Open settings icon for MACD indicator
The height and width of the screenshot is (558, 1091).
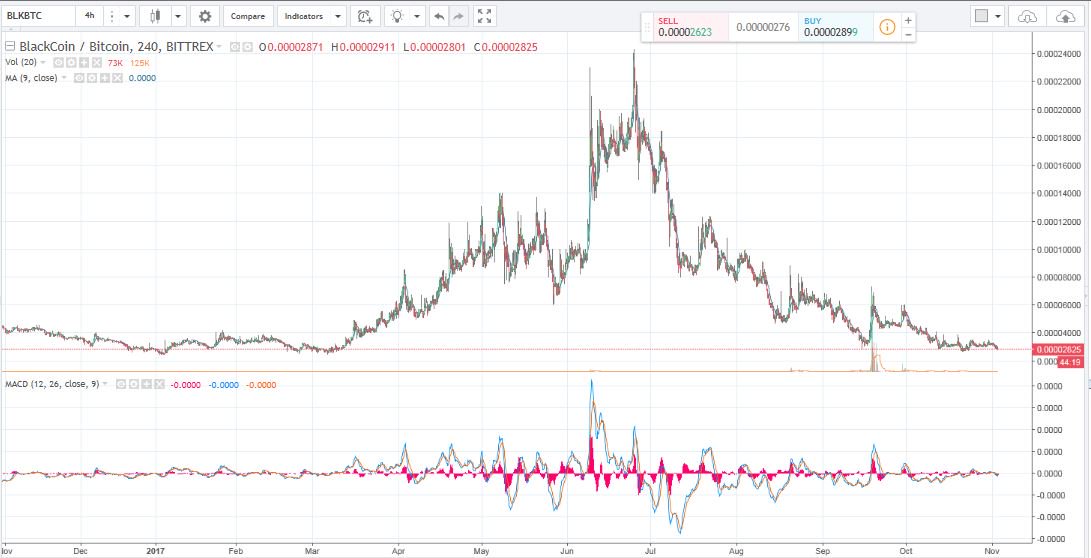coord(134,384)
